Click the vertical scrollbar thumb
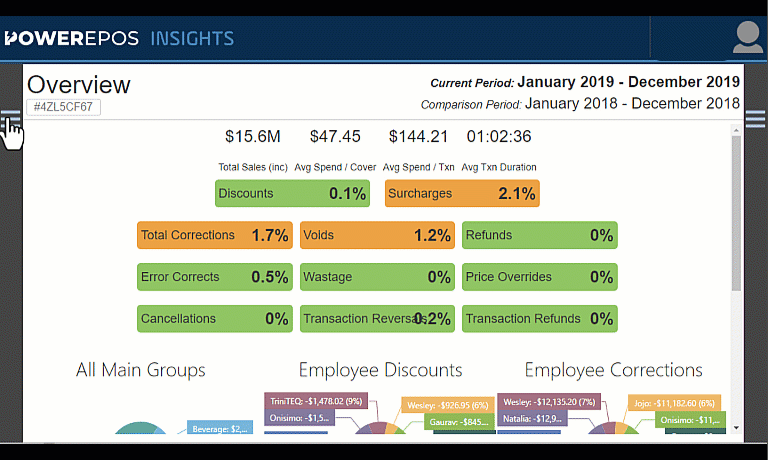Image resolution: width=768 pixels, height=460 pixels. (736, 213)
